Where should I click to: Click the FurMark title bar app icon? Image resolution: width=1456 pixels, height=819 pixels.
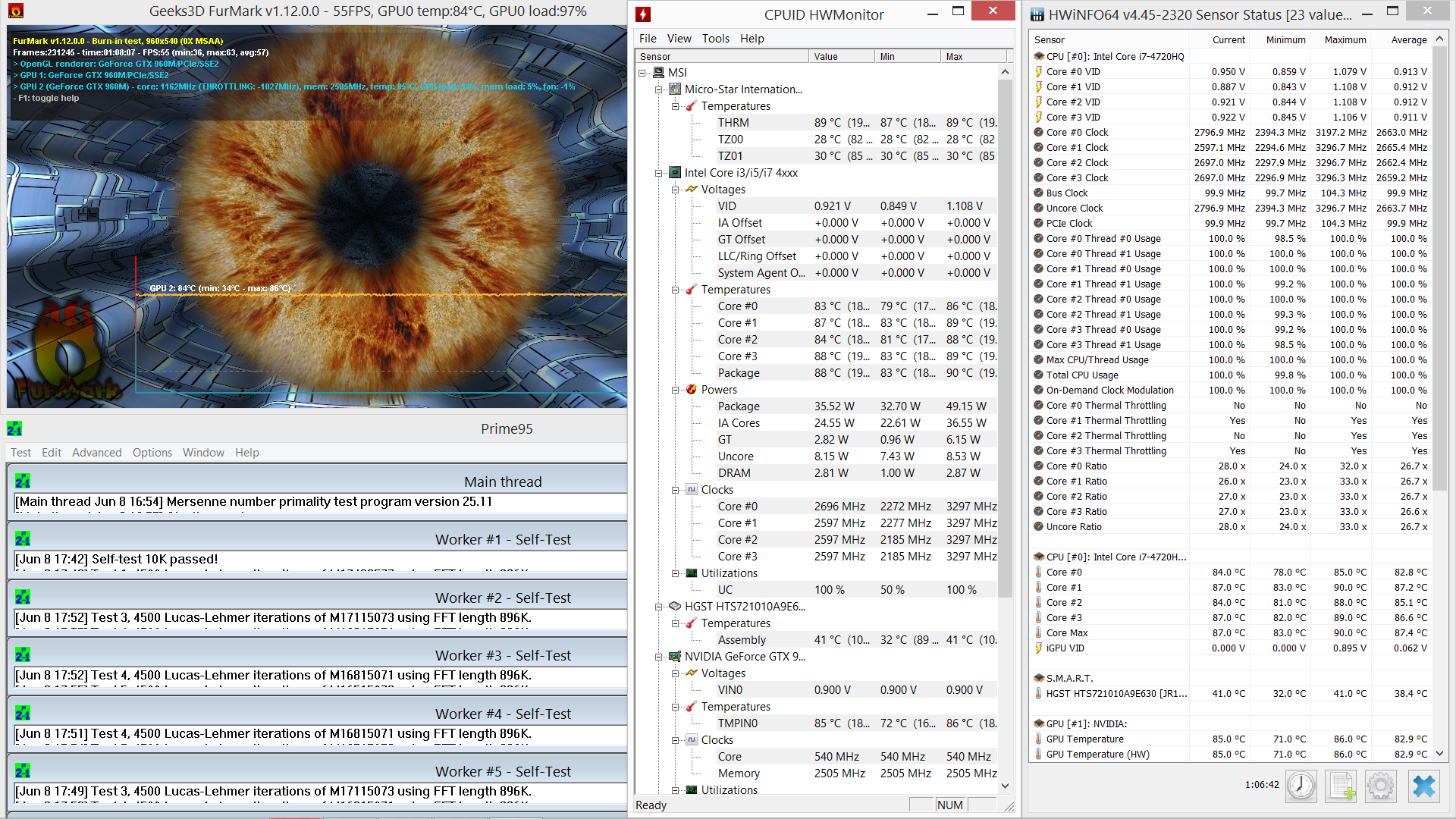pos(15,11)
